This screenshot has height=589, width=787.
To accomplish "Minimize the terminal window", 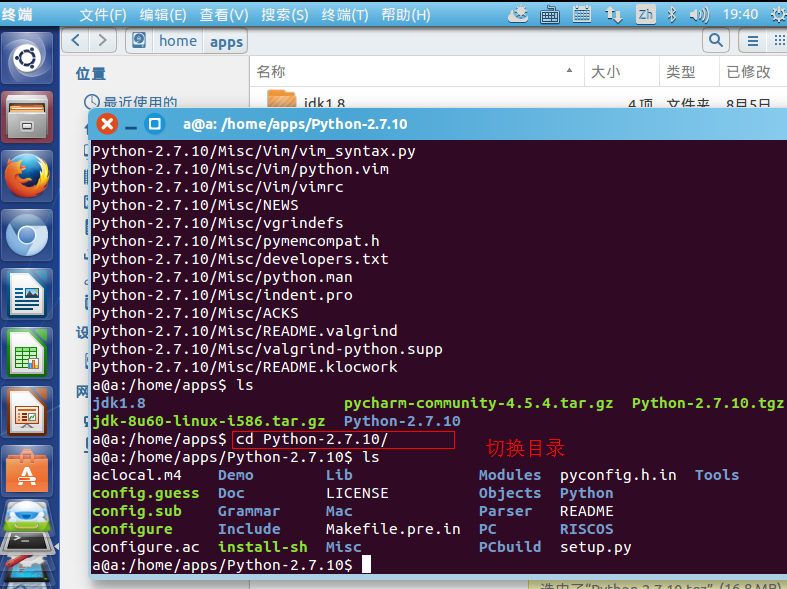I will [131, 128].
